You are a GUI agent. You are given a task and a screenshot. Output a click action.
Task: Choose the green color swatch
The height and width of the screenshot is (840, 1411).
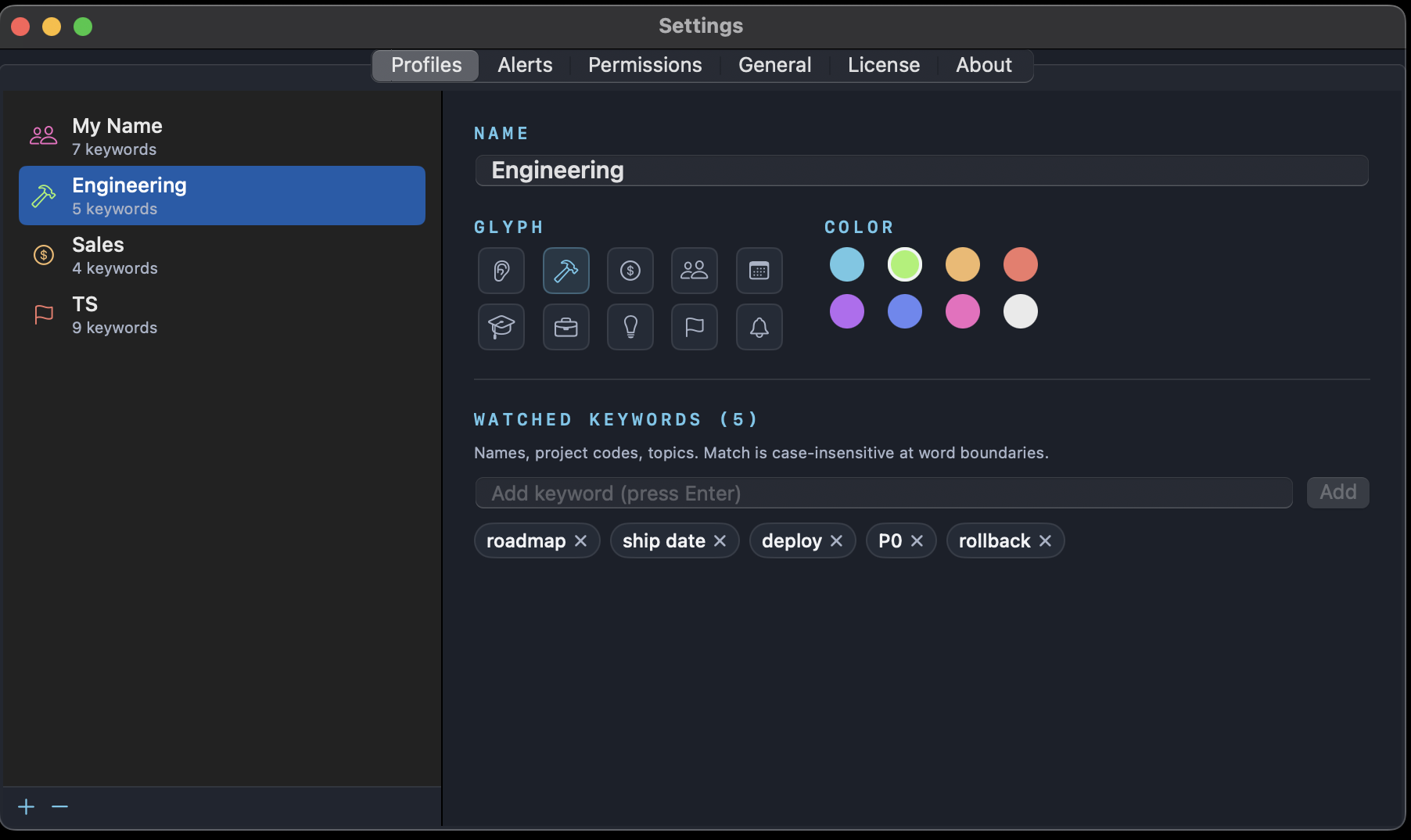[x=905, y=264]
